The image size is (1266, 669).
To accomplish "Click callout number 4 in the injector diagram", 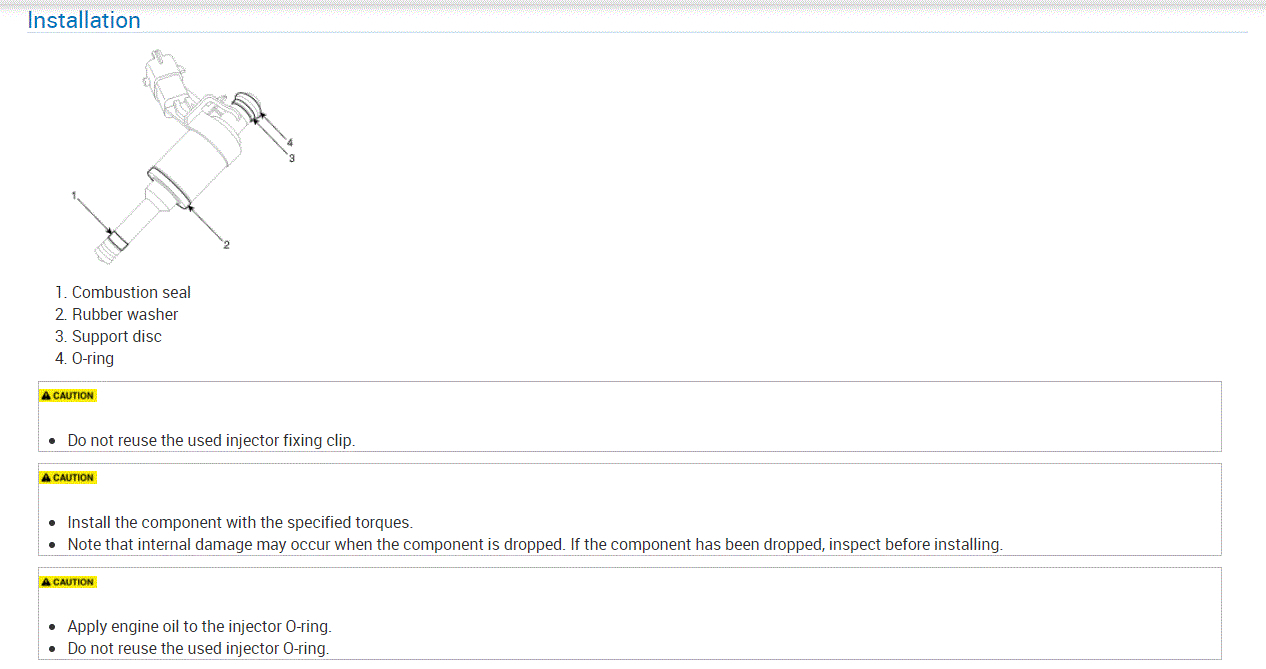I will point(290,143).
